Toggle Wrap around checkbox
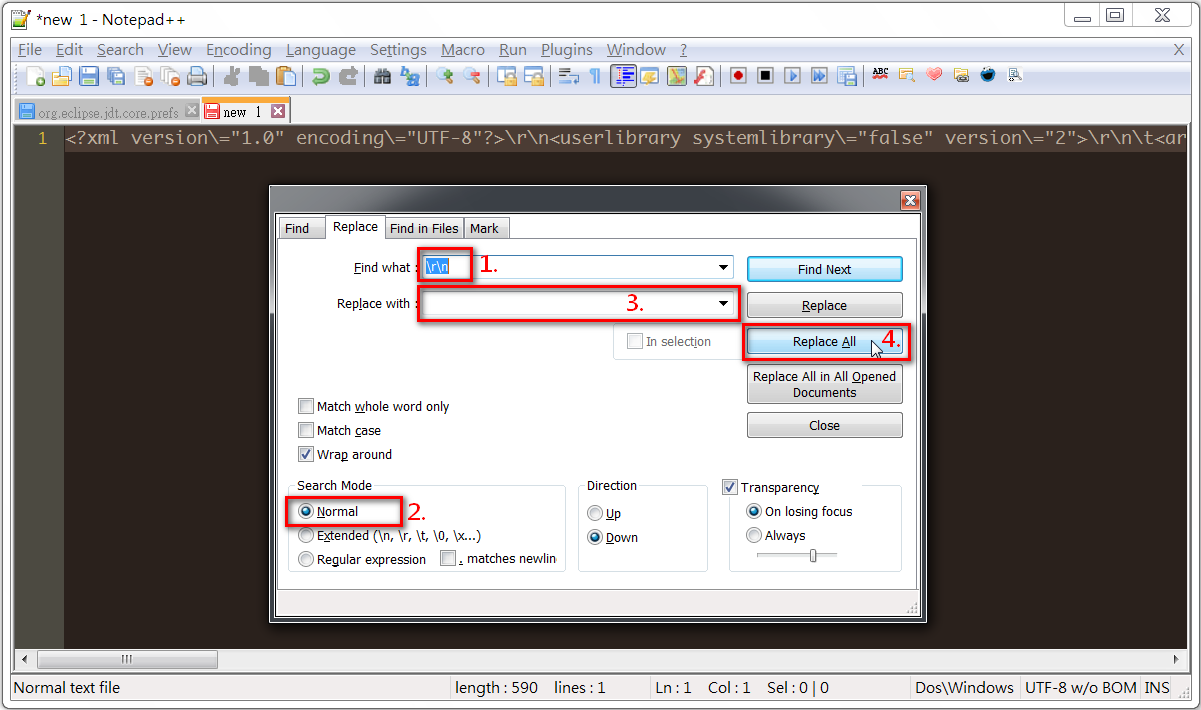 (x=345, y=454)
